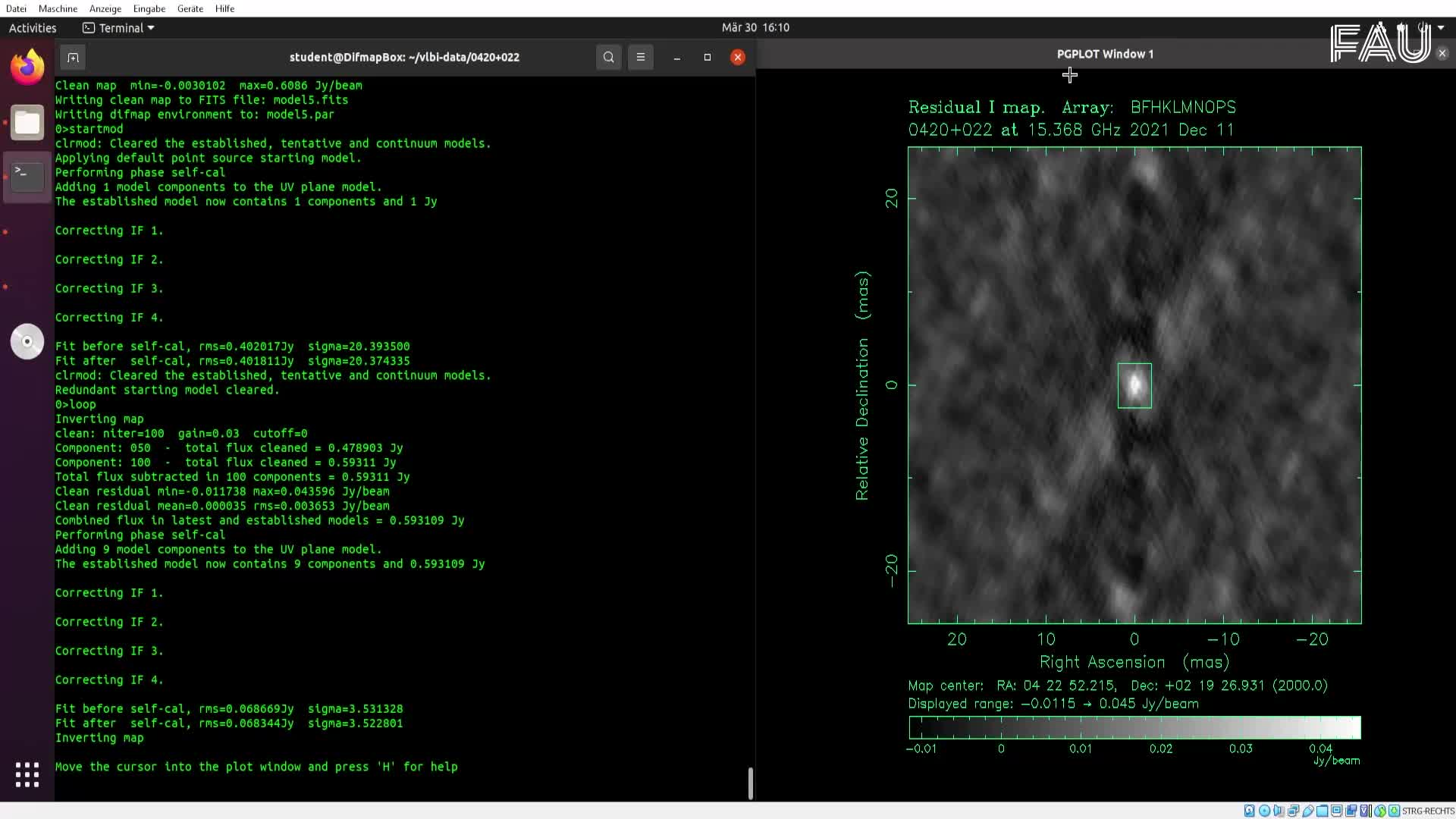This screenshot has height=819, width=1456.
Task: Click the search icon in the terminal titlebar
Action: 609,57
